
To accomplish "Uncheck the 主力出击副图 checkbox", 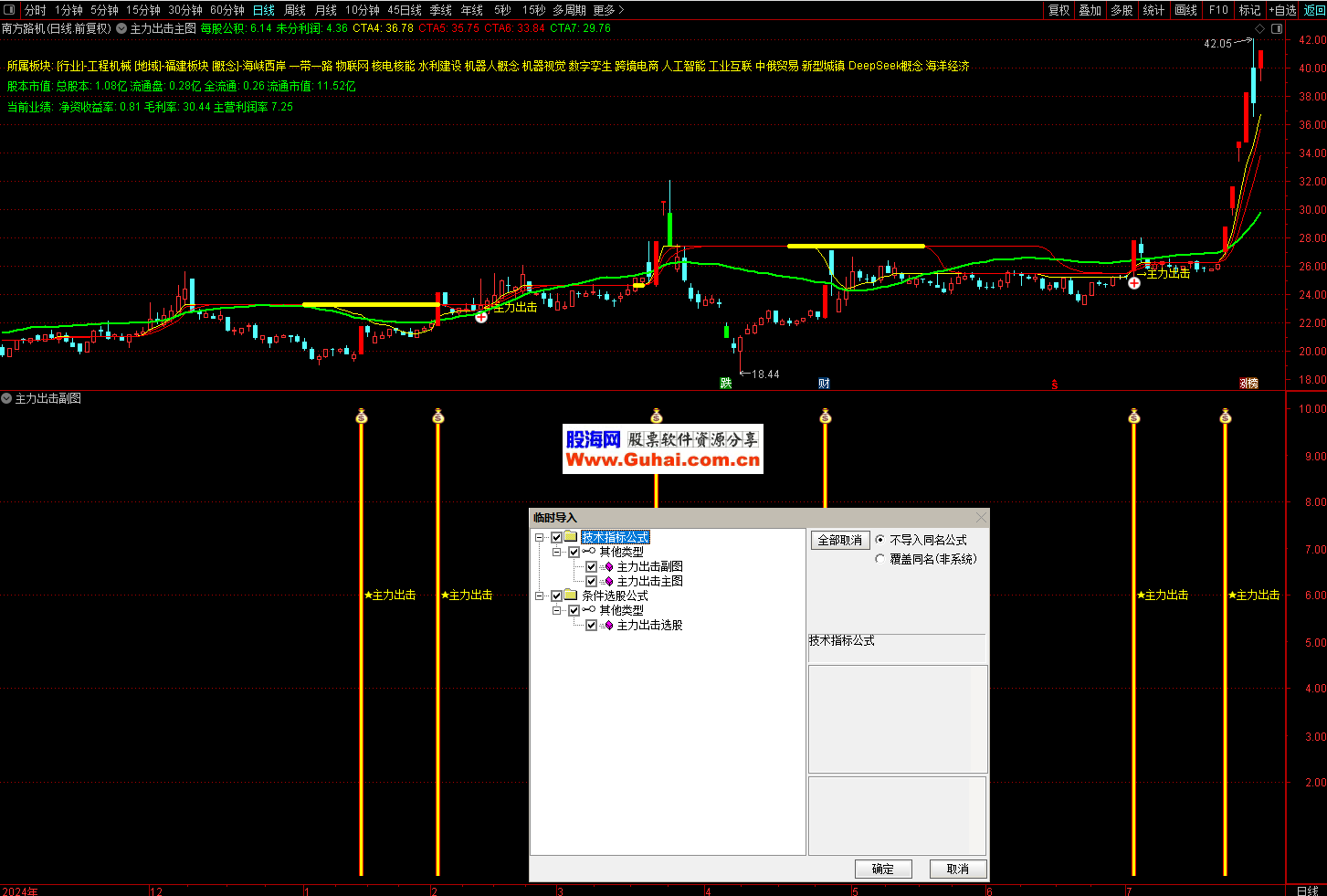I will 591,566.
